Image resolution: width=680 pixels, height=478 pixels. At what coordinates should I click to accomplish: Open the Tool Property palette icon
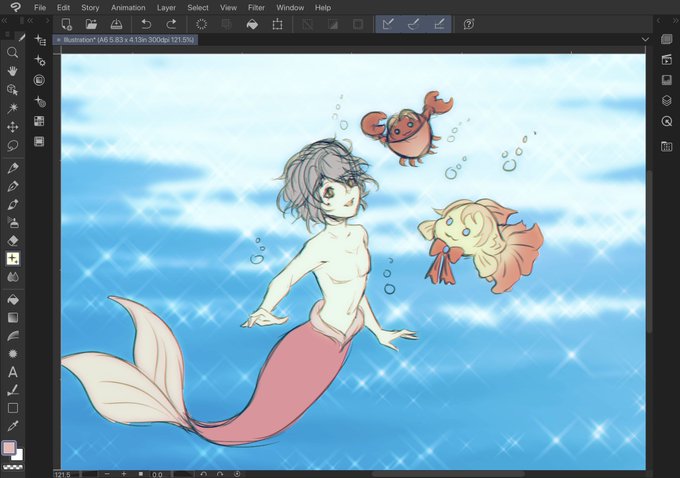coord(39,60)
